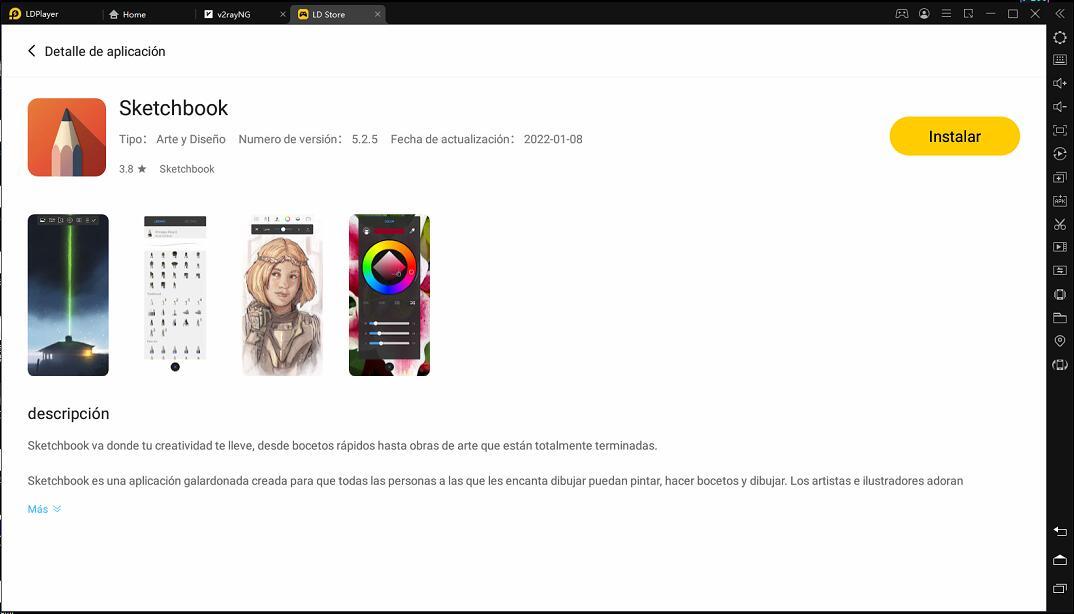
Task: Click the descripción heading
Action: [x=68, y=414]
